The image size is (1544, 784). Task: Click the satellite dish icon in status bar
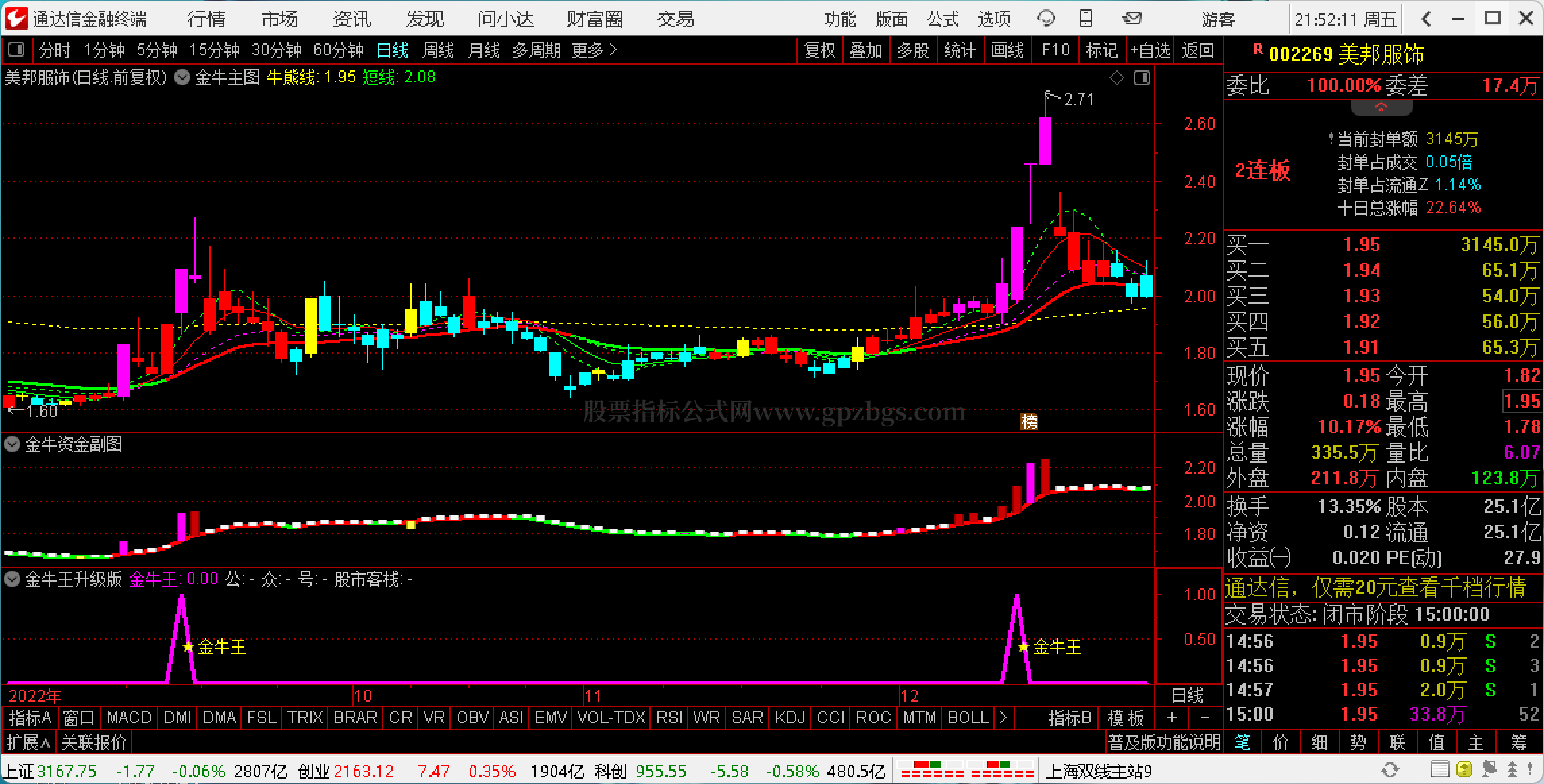pyautogui.click(x=1489, y=770)
